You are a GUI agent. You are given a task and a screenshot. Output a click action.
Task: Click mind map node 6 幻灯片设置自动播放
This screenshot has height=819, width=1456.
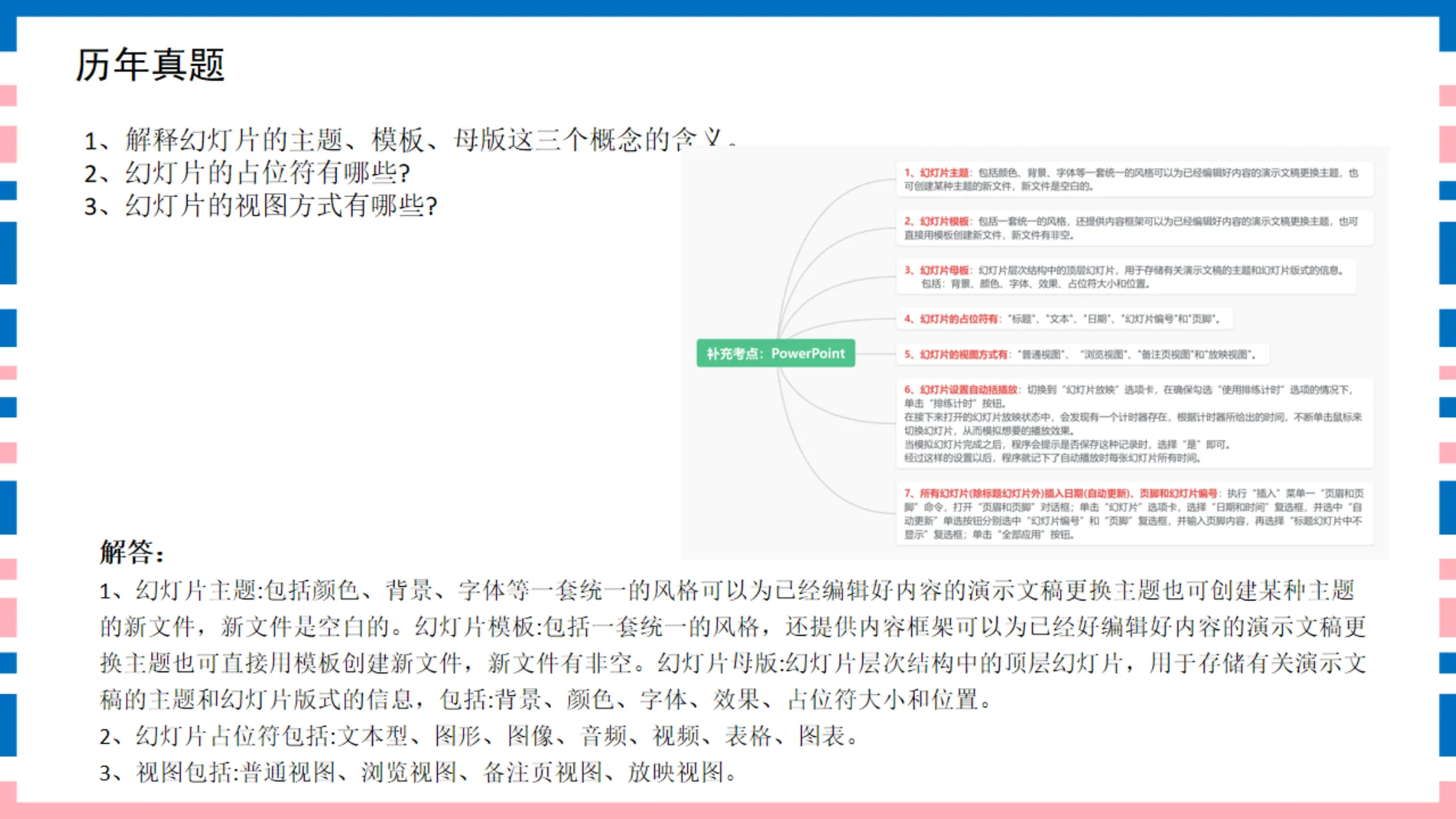pyautogui.click(x=1134, y=423)
